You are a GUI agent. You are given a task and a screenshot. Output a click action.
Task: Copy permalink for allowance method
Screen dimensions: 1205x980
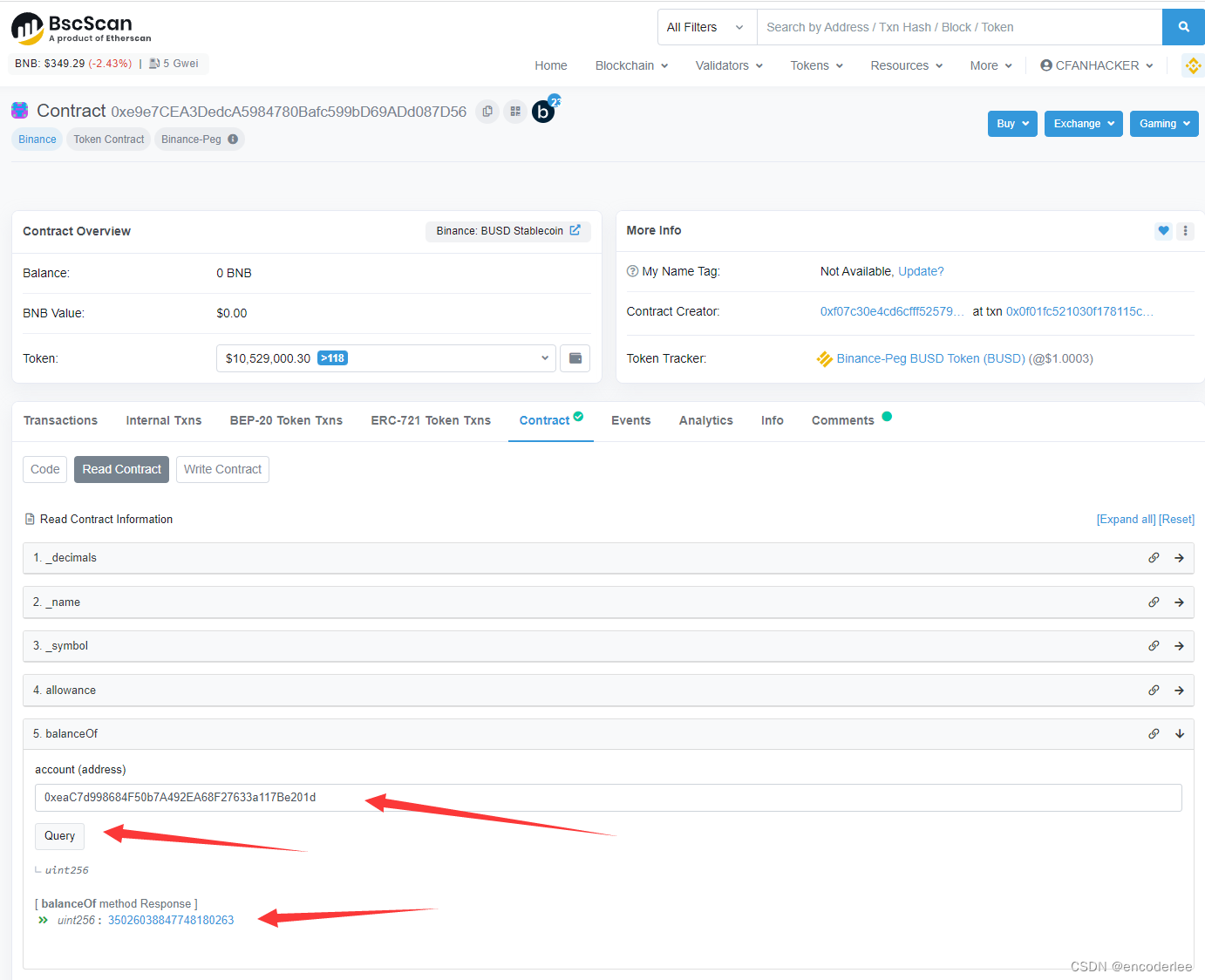[x=1154, y=691]
